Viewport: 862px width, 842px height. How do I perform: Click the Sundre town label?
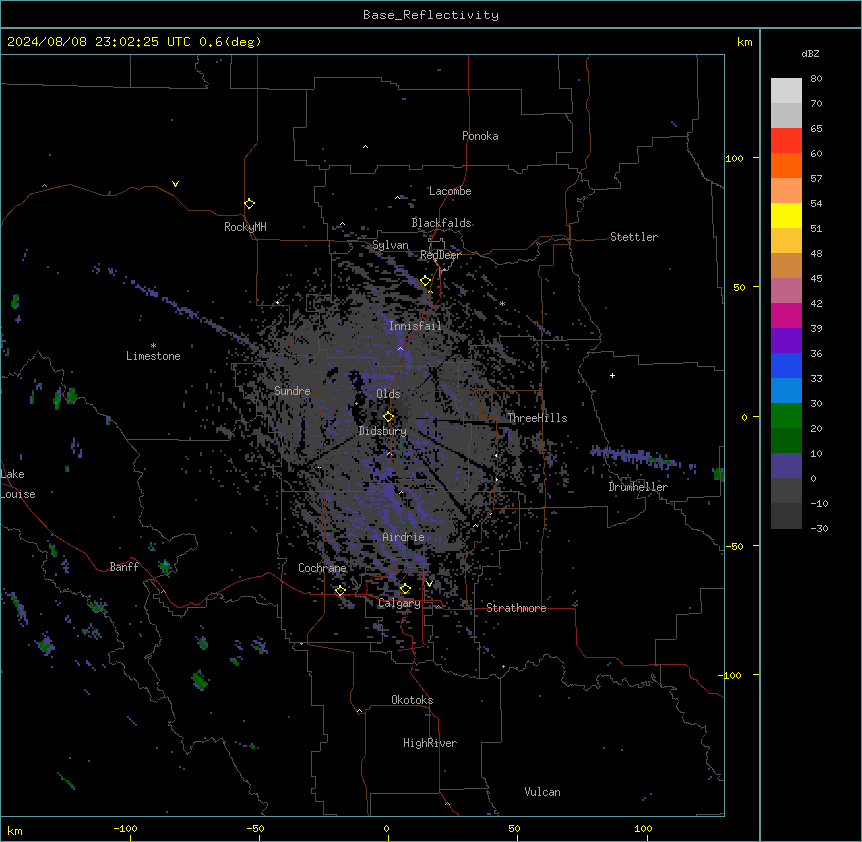coord(292,391)
